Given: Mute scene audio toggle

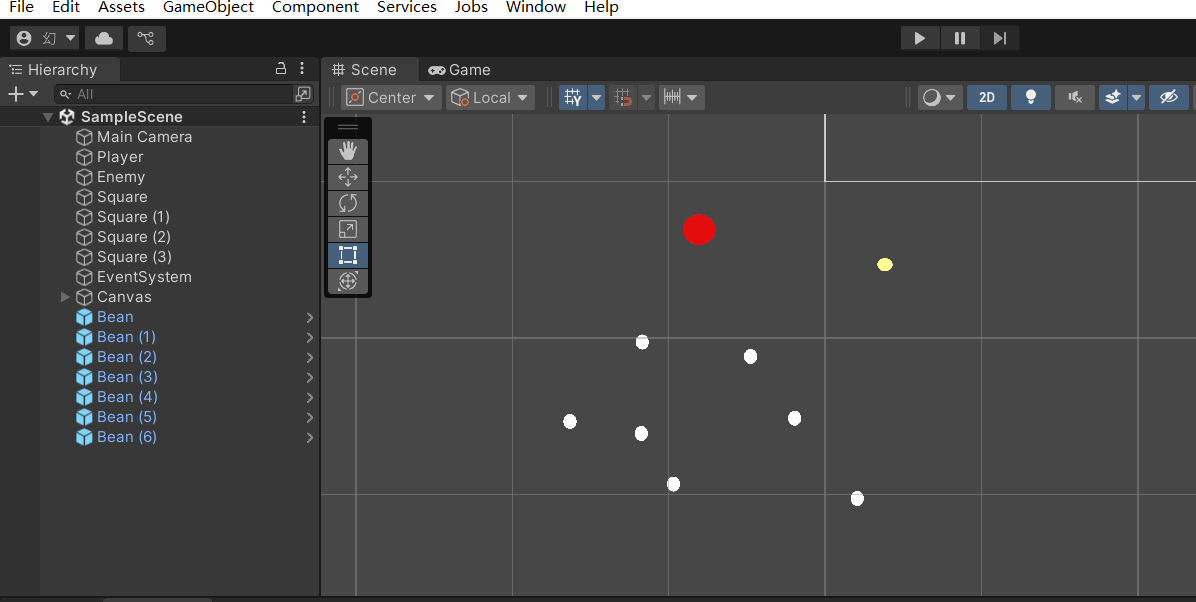Looking at the screenshot, I should (1075, 97).
